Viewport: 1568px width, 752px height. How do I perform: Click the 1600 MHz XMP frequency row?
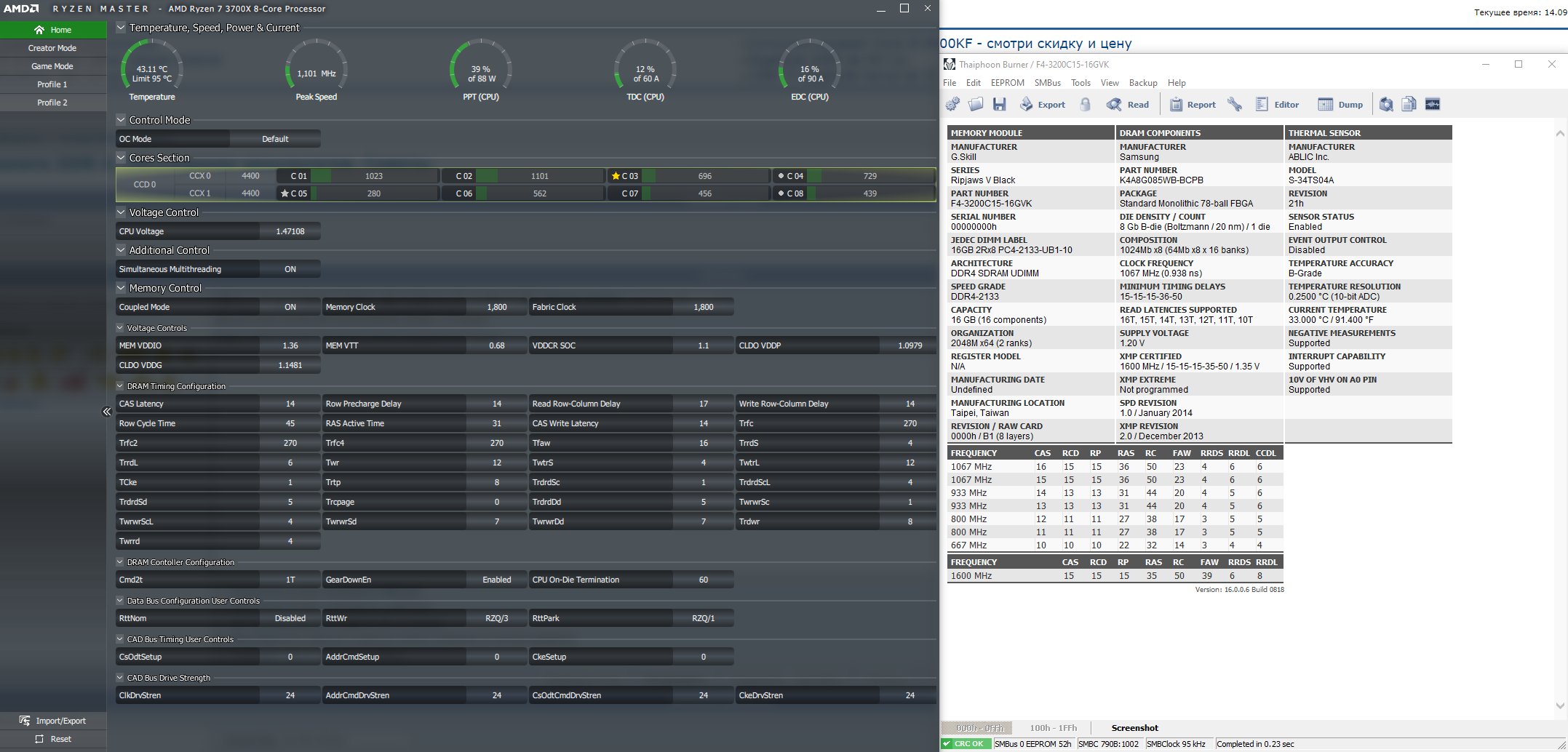point(1115,576)
